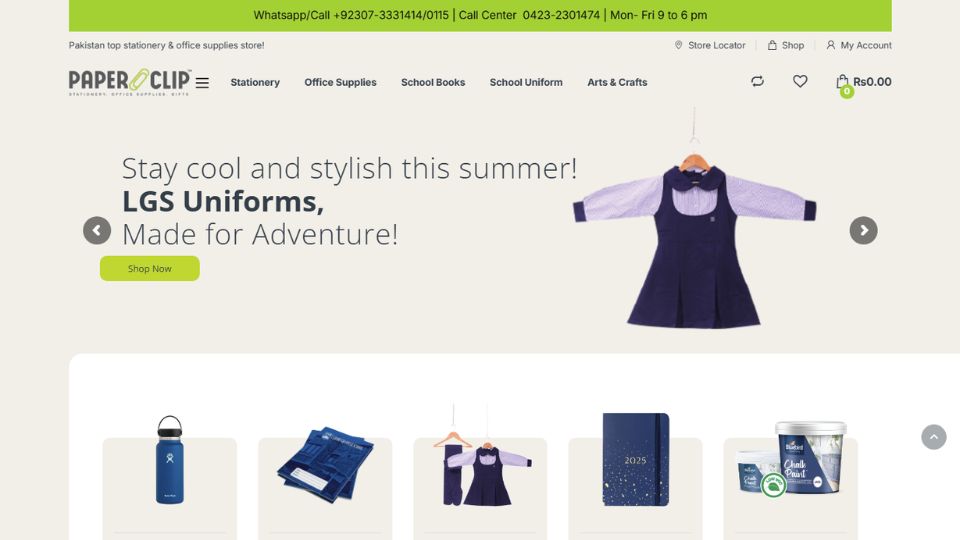Image resolution: width=960 pixels, height=540 pixels.
Task: Select the blue water bottle thumbnail
Action: point(170,460)
